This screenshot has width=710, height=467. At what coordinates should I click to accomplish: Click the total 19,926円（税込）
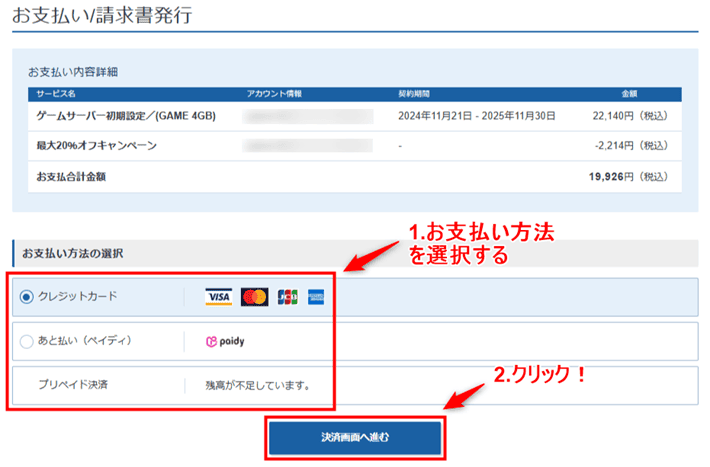pyautogui.click(x=628, y=177)
